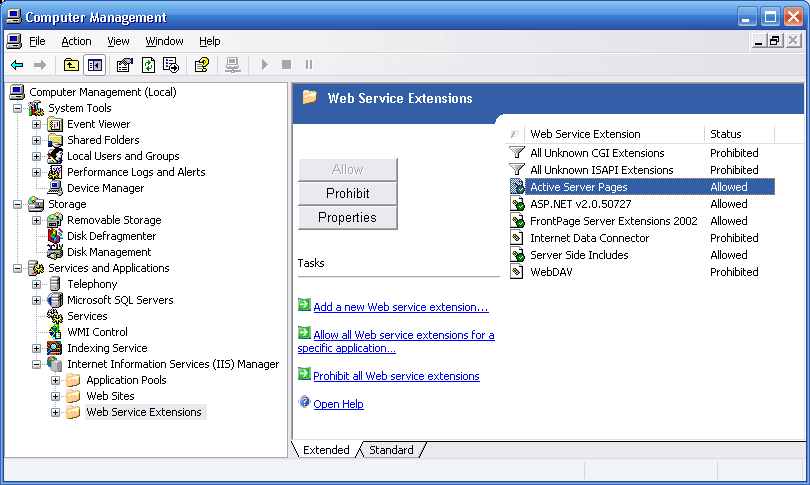Screen dimensions: 810x485
Task: Click the Pause item toolbar icon
Action: [308, 65]
